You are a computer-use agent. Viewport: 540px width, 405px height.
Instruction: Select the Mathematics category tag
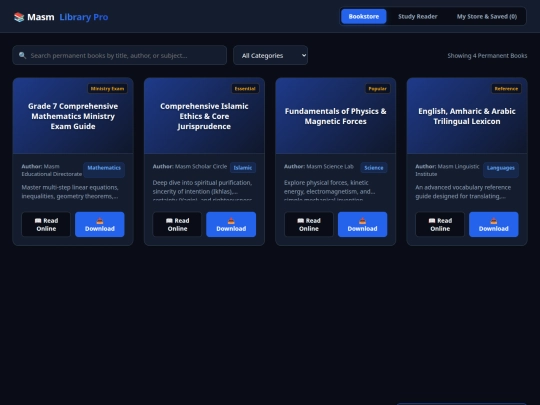104,170
